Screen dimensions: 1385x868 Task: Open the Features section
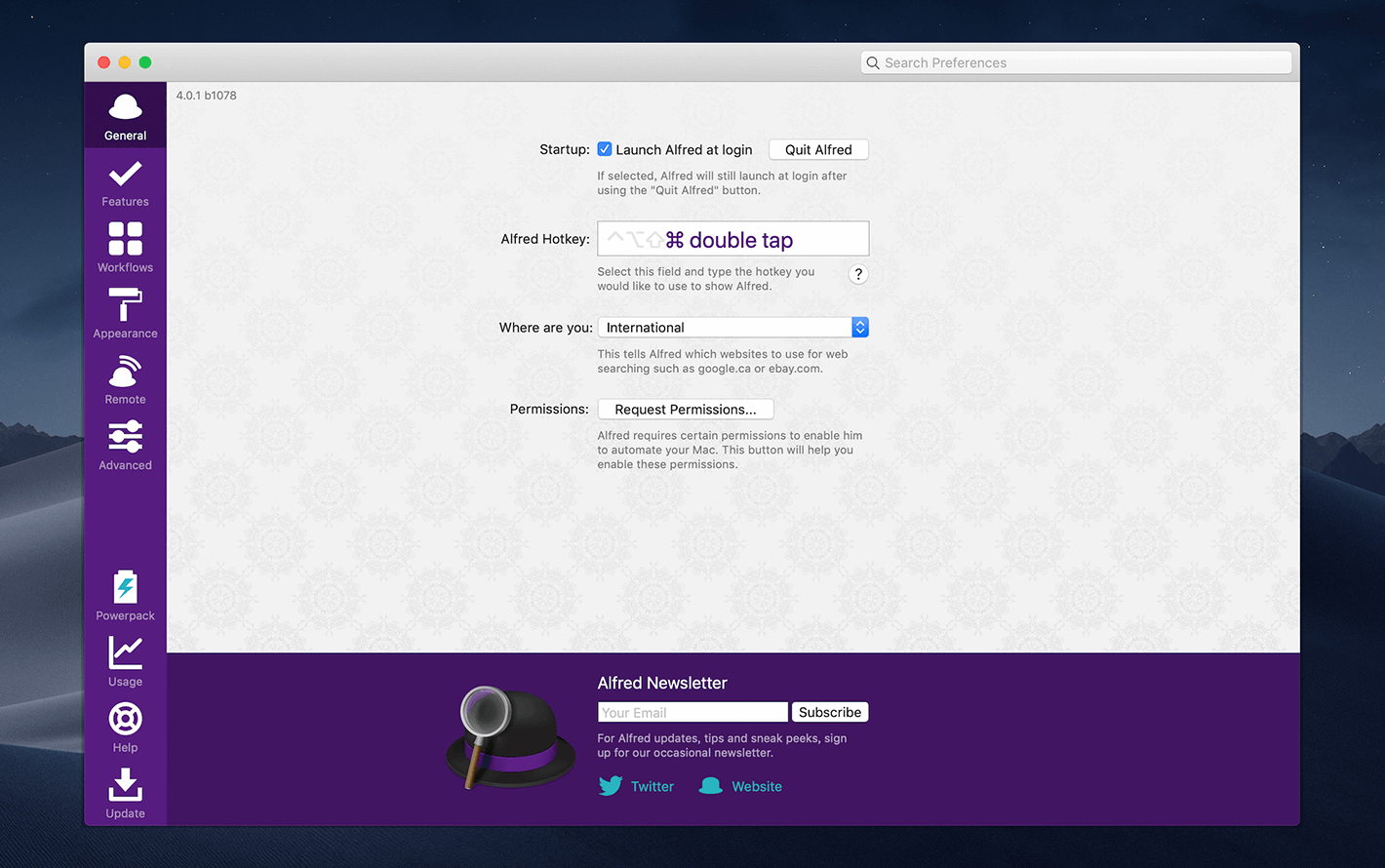125,183
